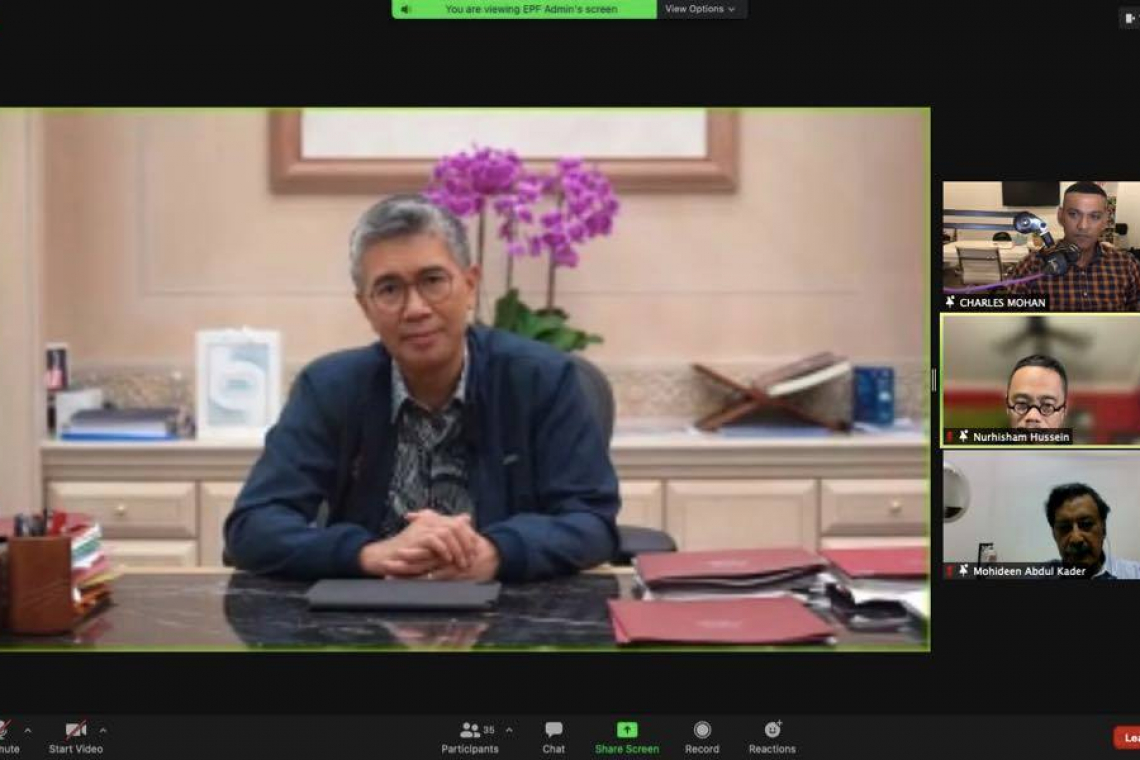
Task: Click the red mute icon on Charles Mohan's tile
Action: click(948, 302)
